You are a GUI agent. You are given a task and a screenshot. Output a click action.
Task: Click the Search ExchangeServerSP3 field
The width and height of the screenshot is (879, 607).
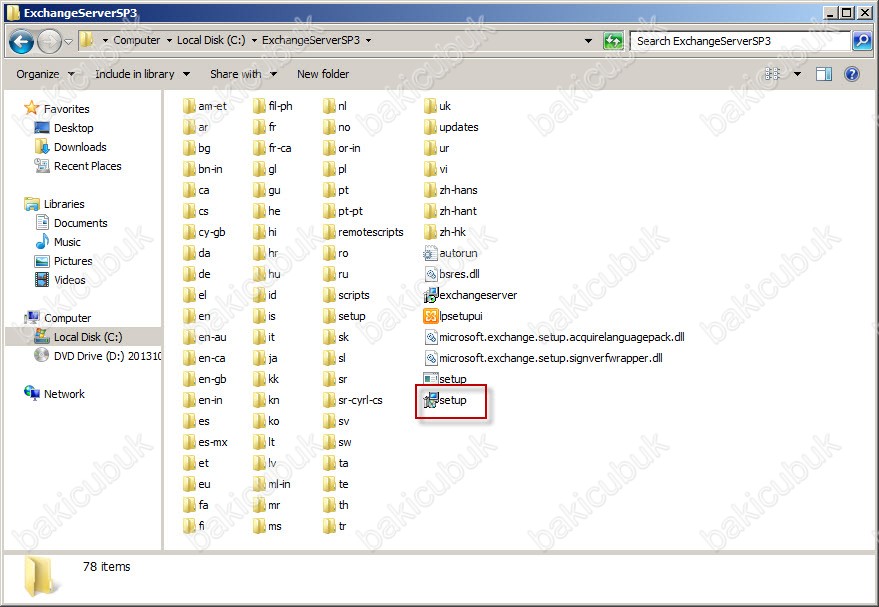740,41
